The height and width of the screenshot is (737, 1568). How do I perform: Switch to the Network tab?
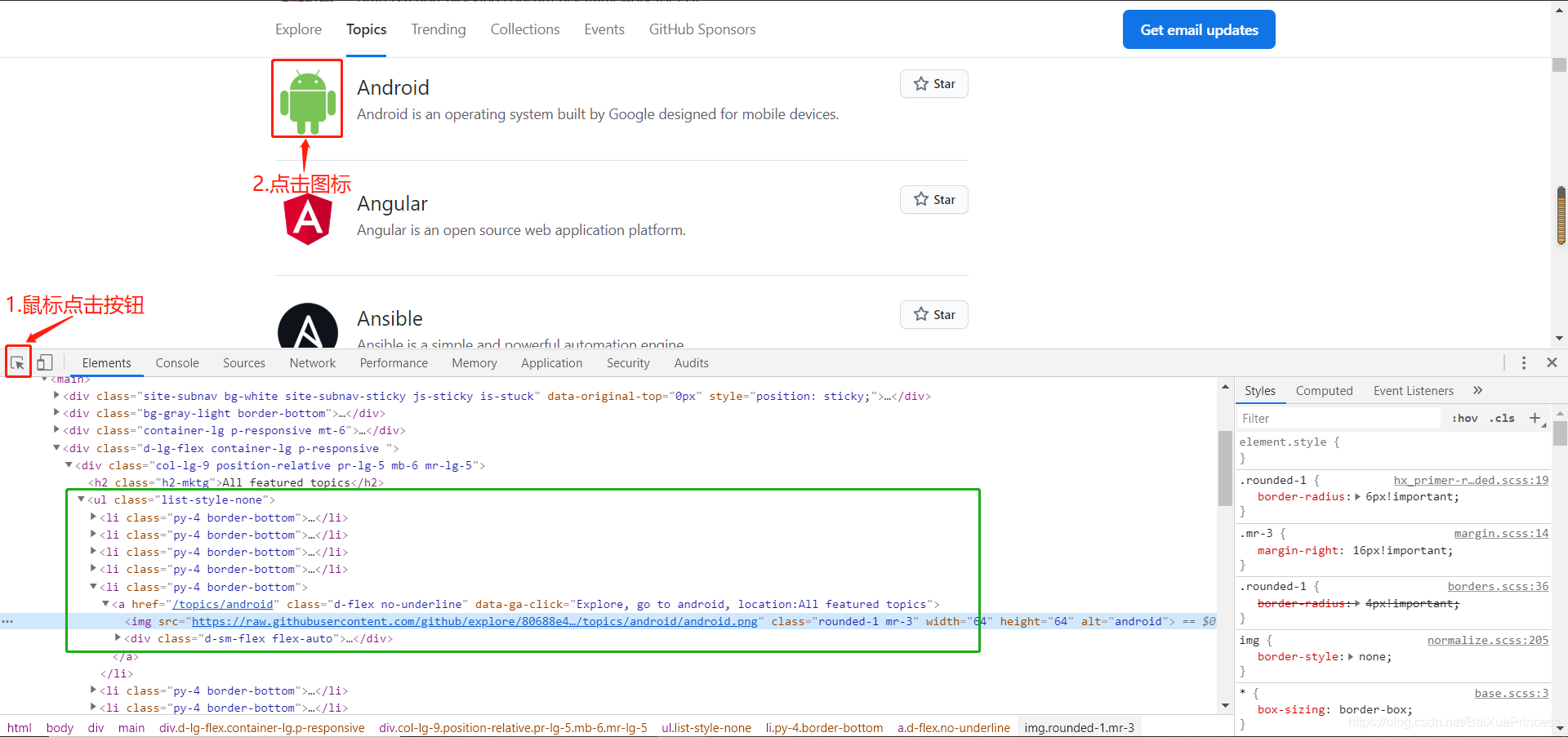tap(313, 363)
